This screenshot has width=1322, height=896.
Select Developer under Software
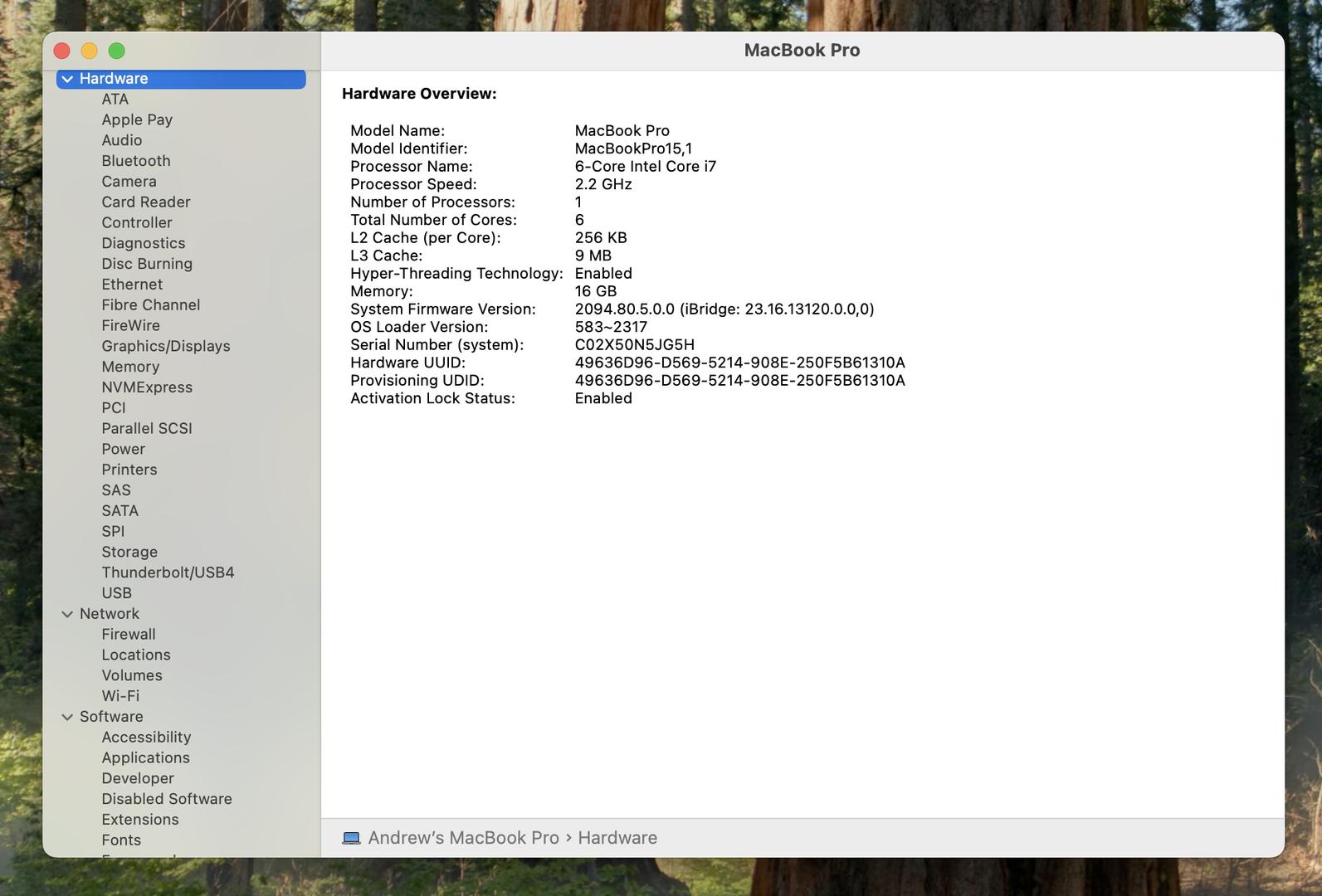pyautogui.click(x=138, y=778)
